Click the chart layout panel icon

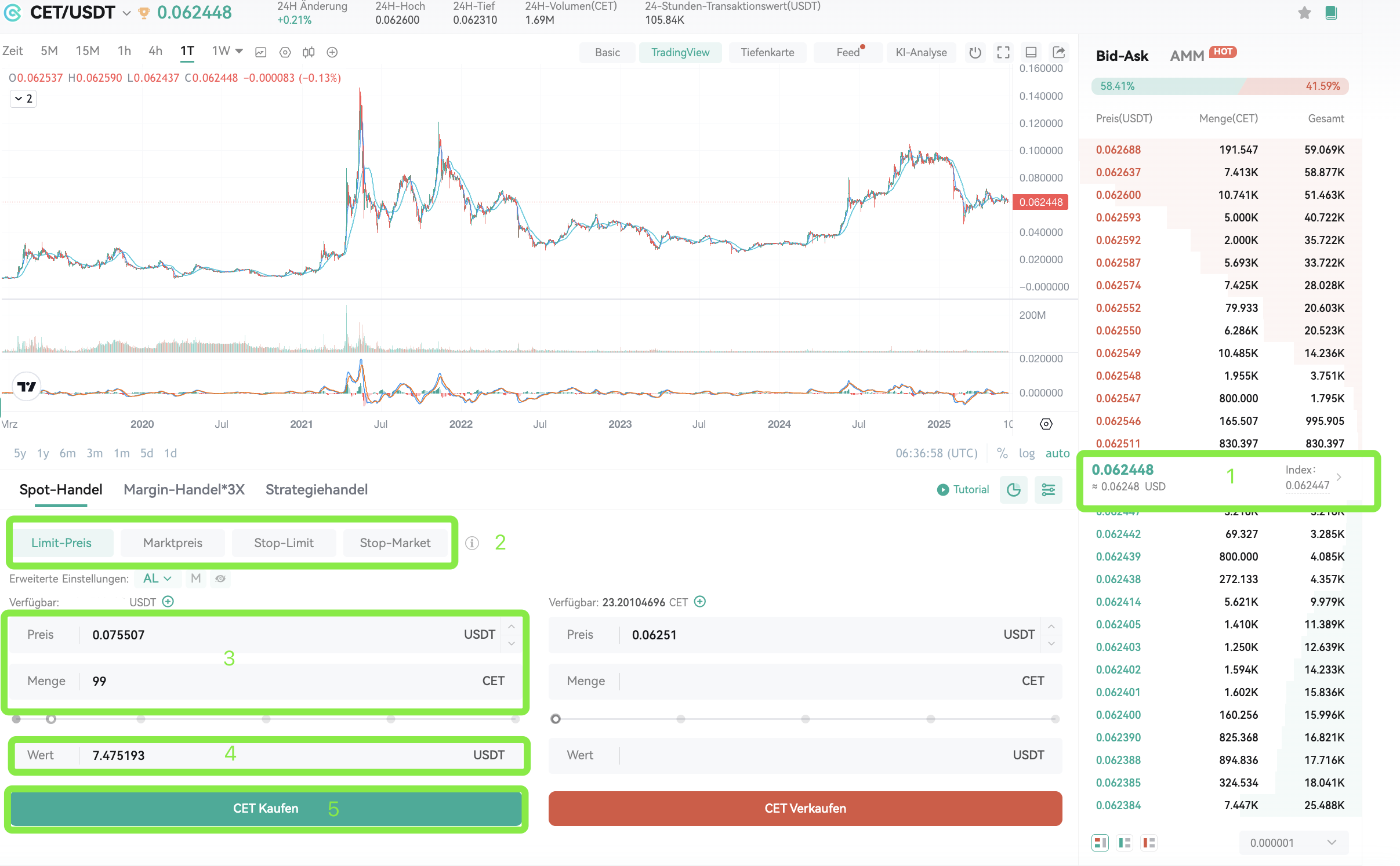coord(1031,52)
